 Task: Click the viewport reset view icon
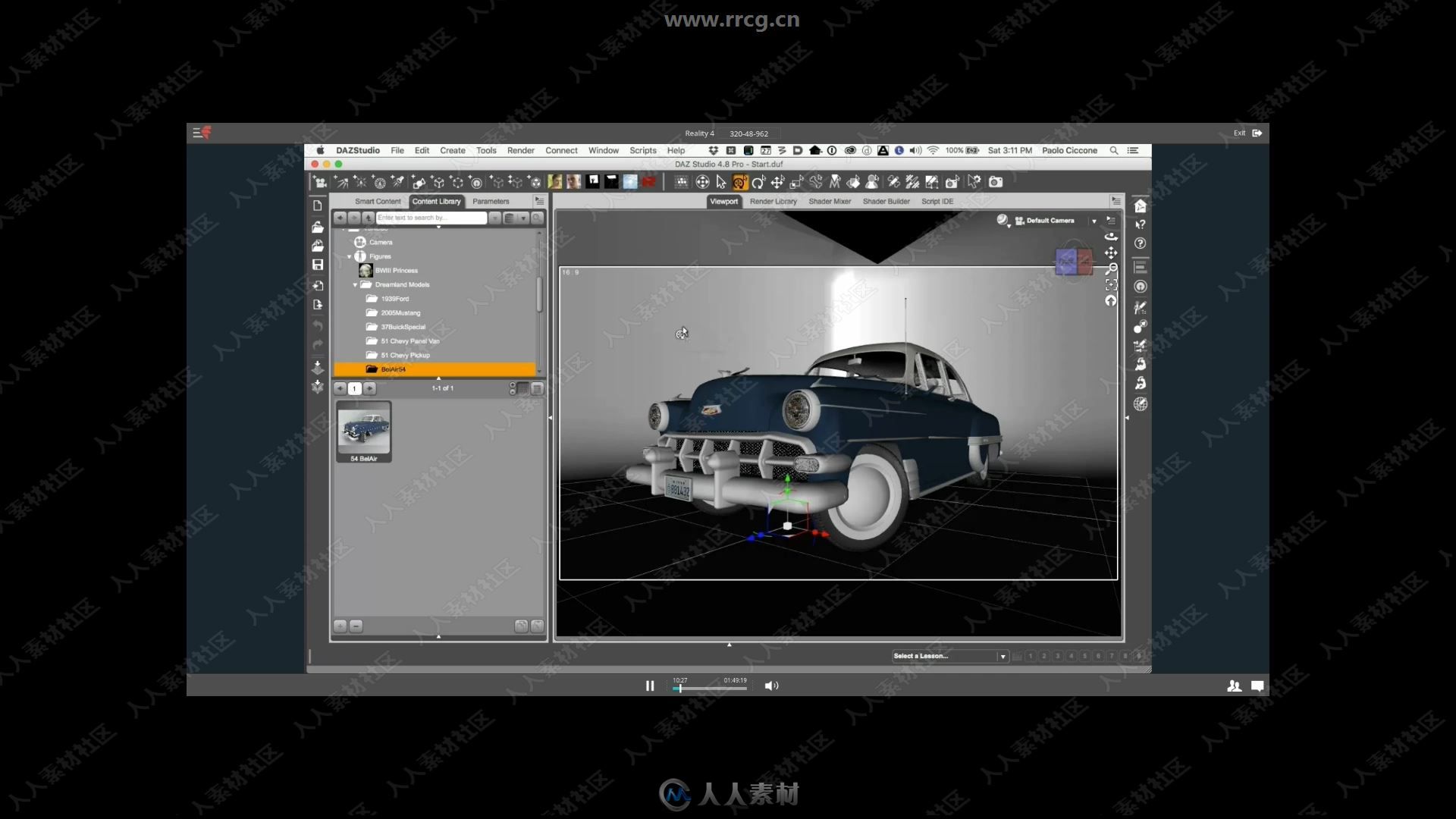[1111, 301]
